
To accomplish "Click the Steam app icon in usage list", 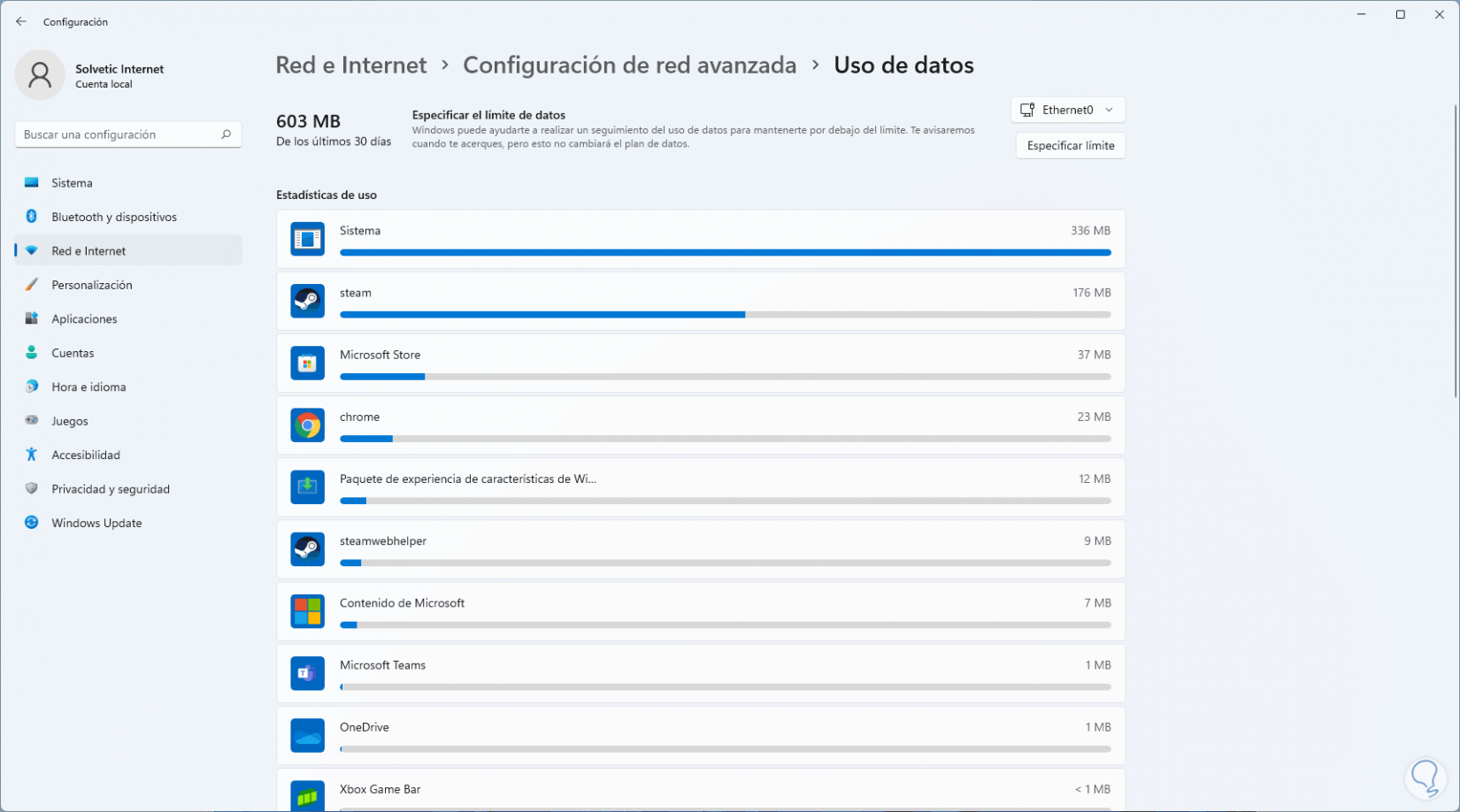I will pos(307,302).
